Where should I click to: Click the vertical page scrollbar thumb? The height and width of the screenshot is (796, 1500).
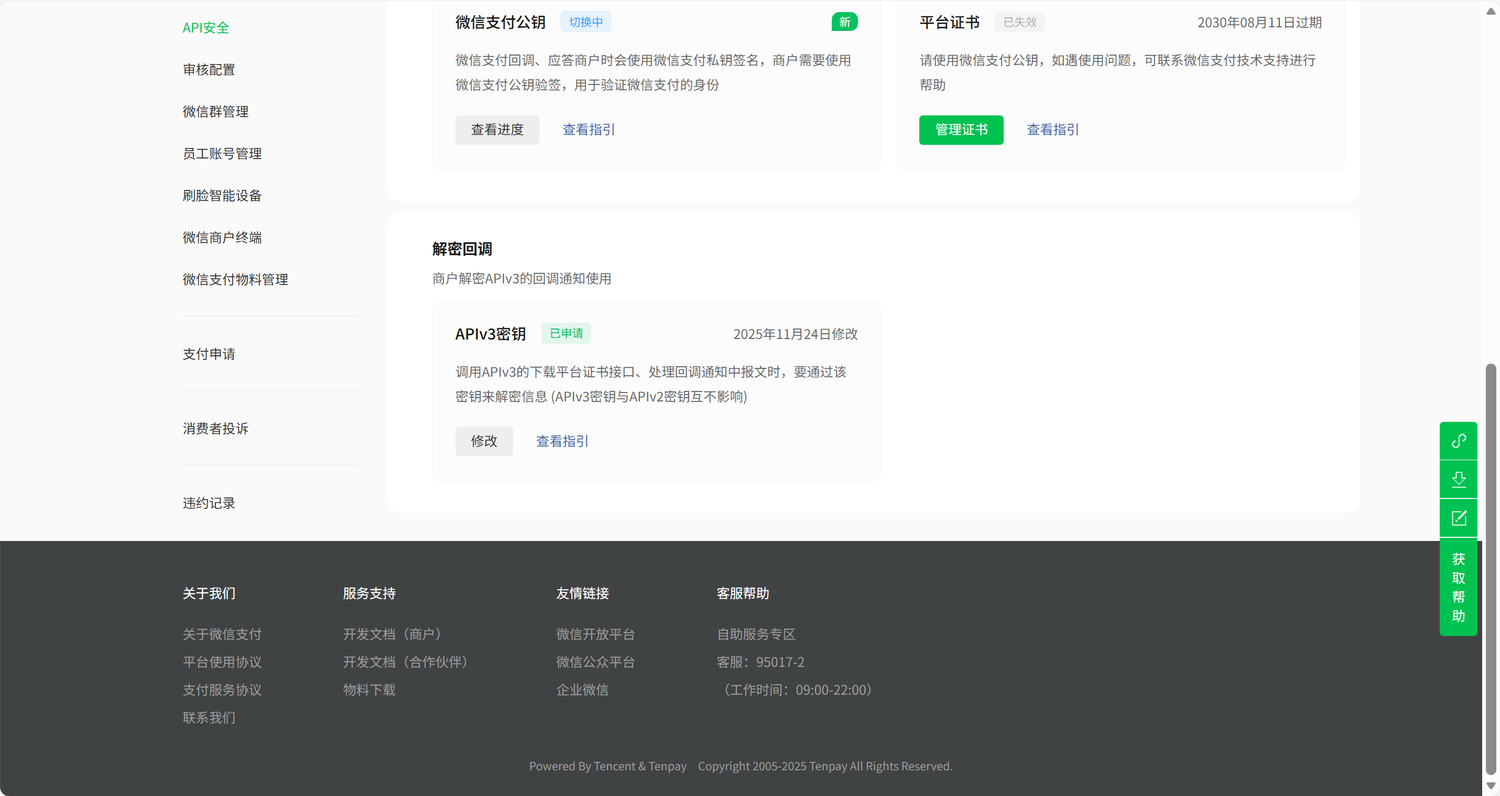pyautogui.click(x=1491, y=567)
